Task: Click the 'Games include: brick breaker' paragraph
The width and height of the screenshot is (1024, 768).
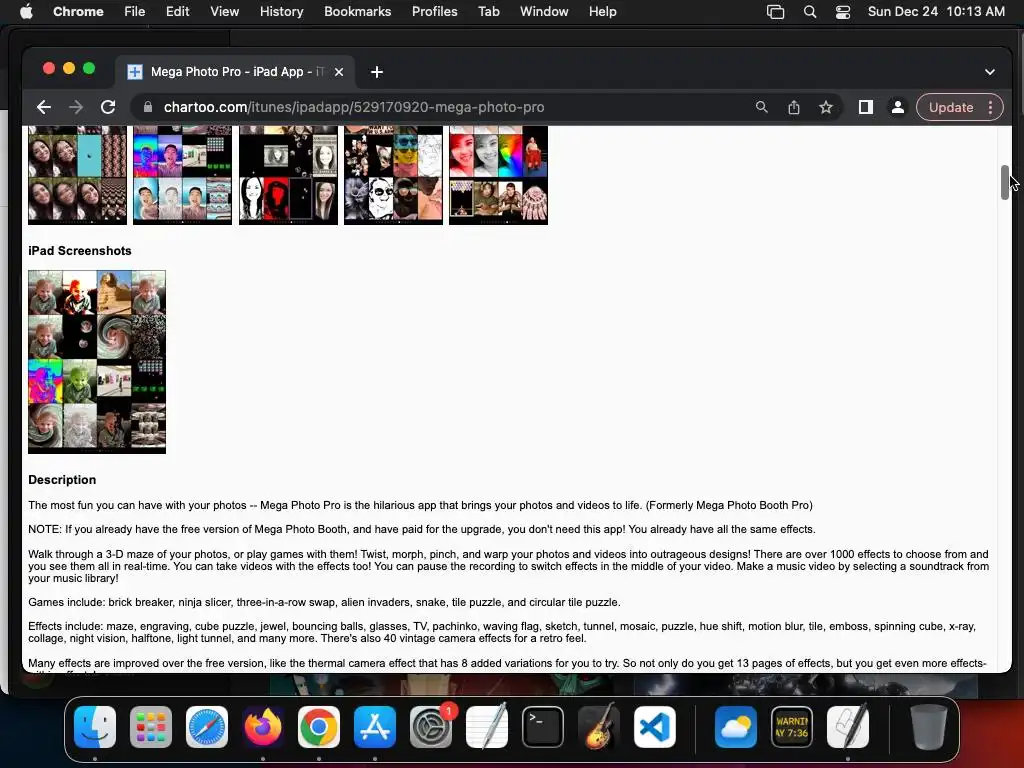Action: [324, 602]
